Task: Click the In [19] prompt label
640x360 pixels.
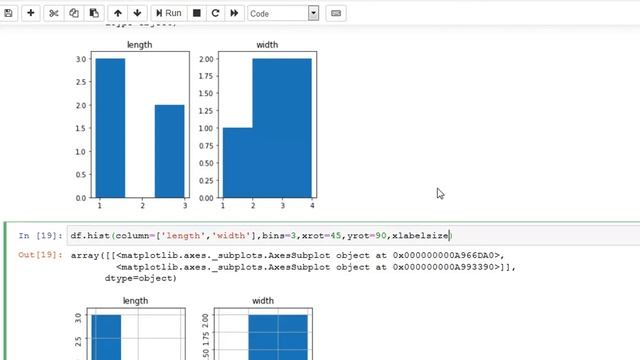Action: [40, 236]
